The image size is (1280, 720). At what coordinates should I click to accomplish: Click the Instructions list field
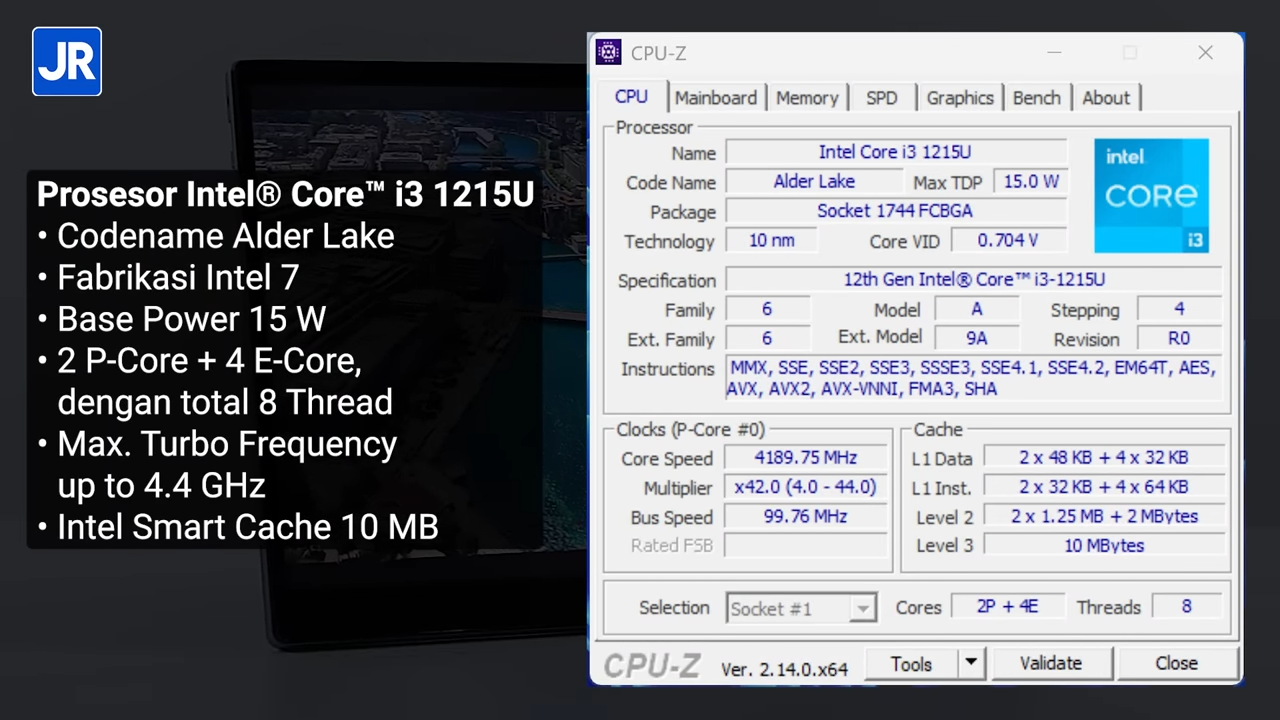[x=974, y=378]
